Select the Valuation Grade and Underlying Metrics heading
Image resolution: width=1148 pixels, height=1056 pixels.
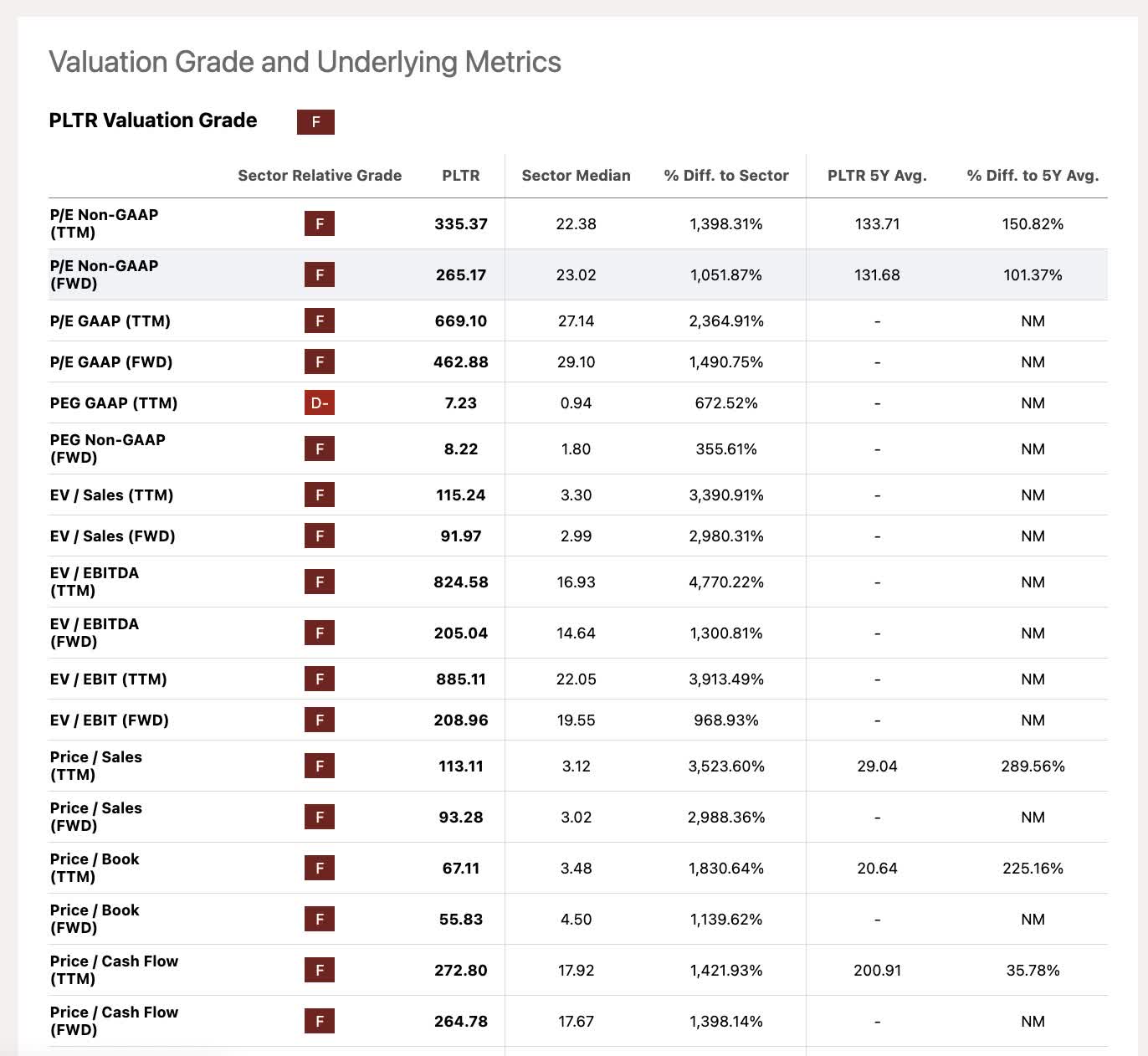pos(305,62)
